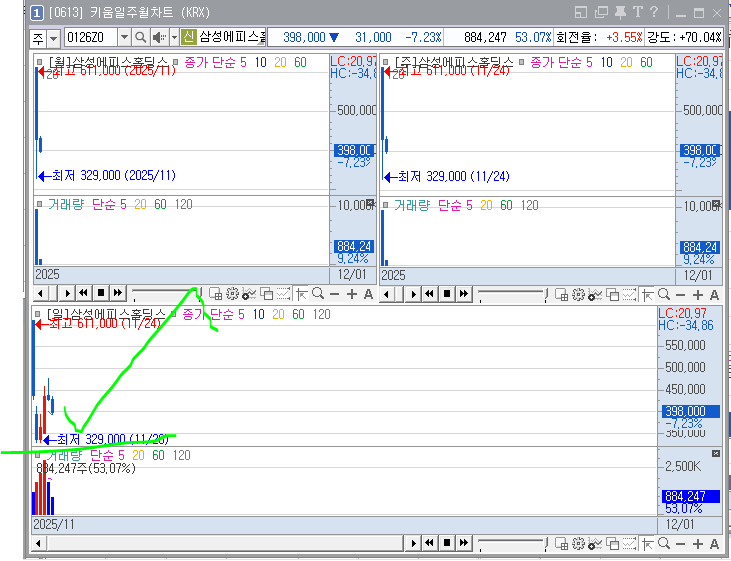Screen dimensions: 731x561
Task: Fast forward monthly chart with double-right arrows
Action: [118, 293]
